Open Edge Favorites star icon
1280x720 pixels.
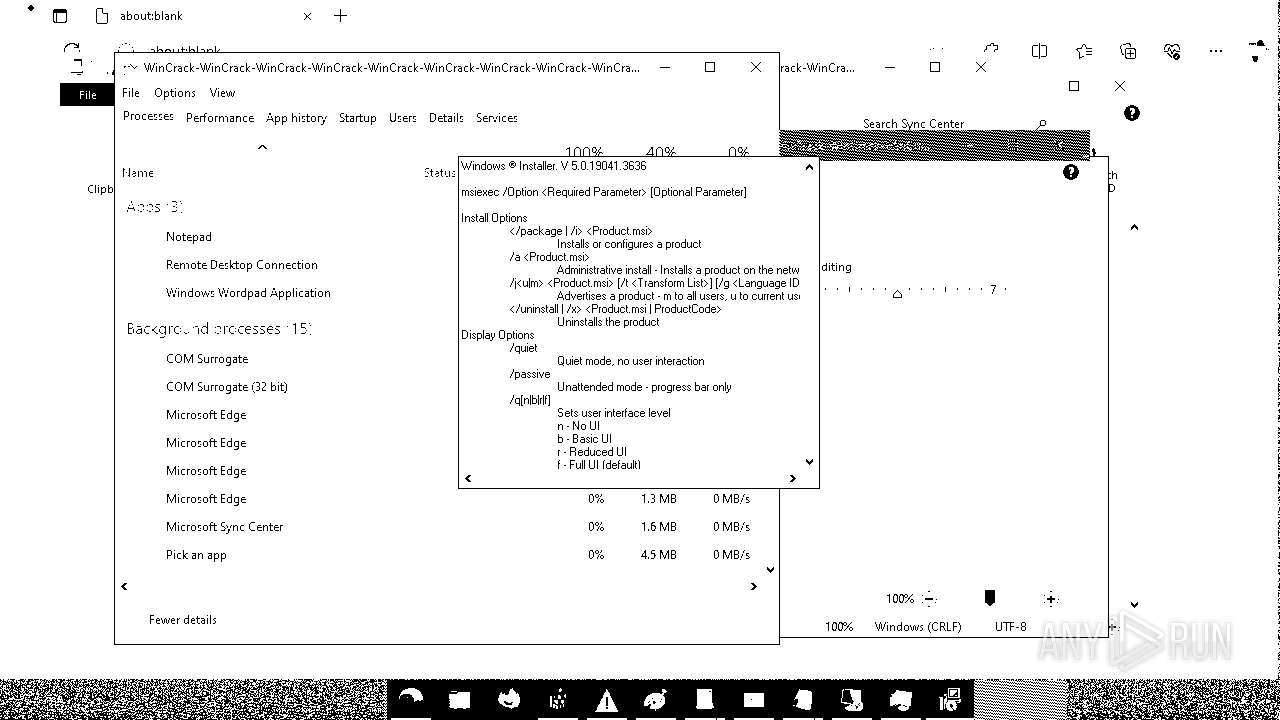point(1084,51)
